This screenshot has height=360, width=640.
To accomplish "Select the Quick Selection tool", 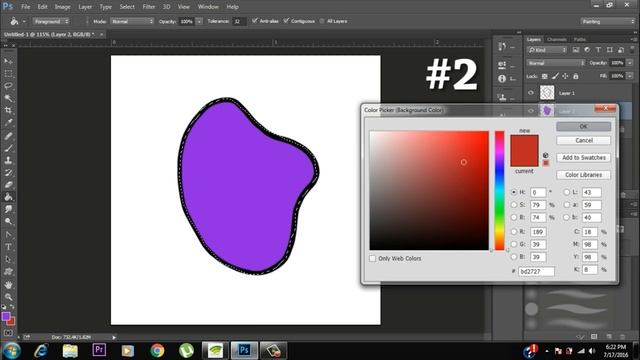I will pos(8,98).
